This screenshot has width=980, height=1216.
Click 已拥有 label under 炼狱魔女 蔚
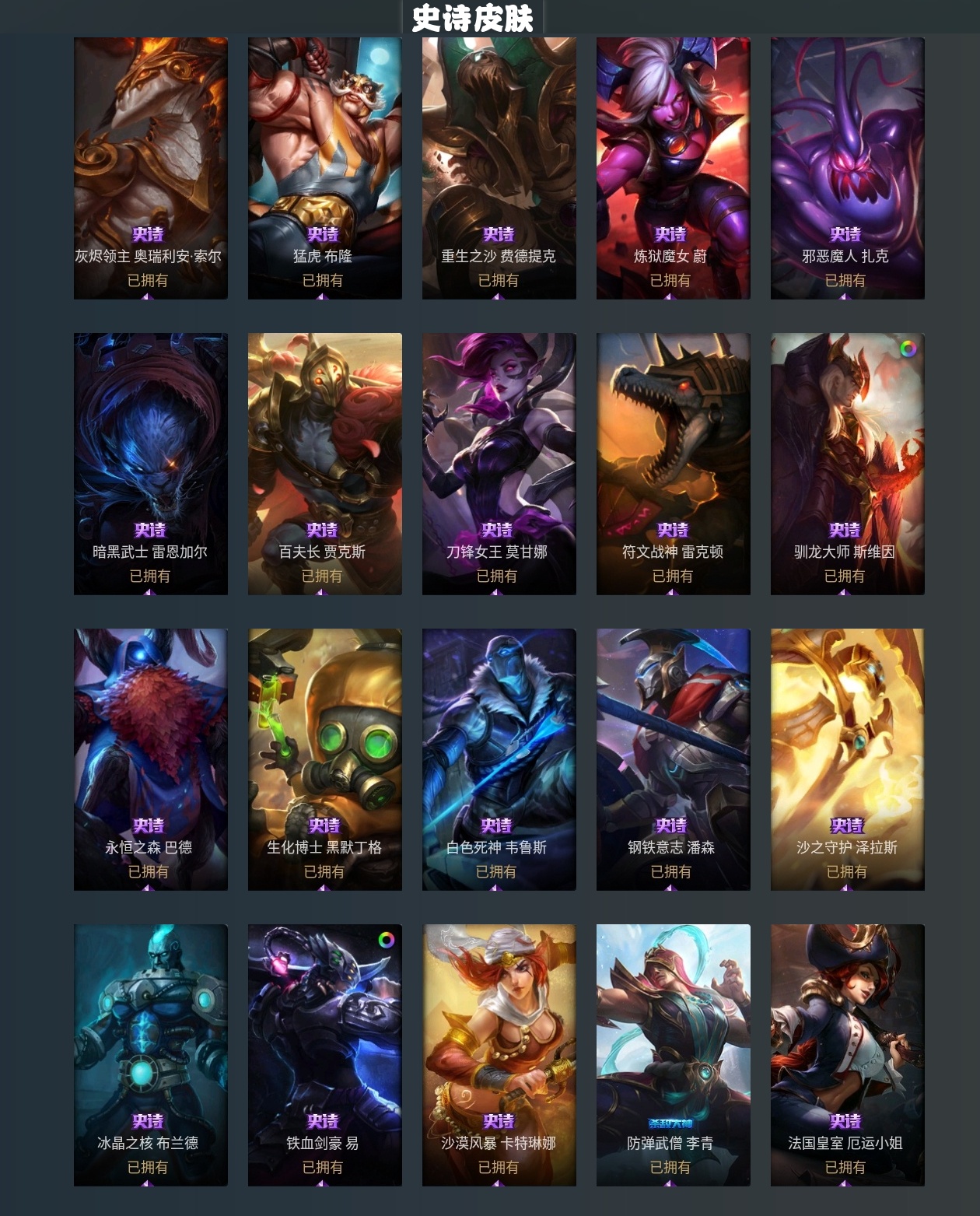click(670, 280)
